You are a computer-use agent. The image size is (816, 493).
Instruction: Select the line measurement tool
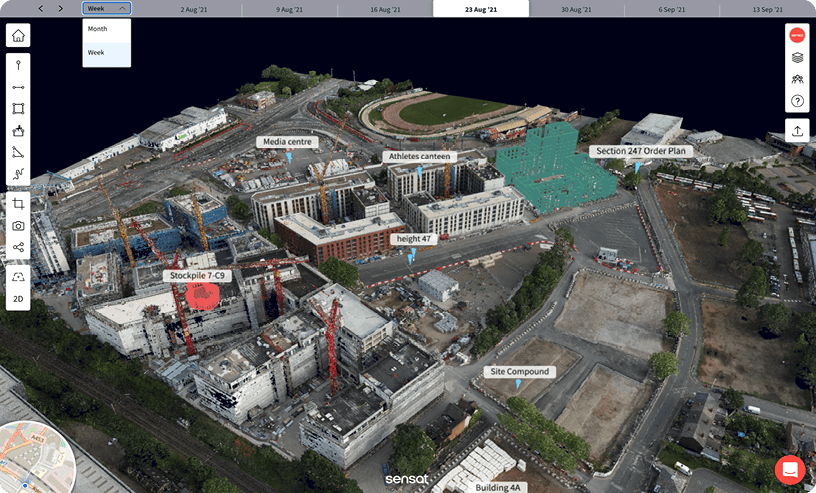[18, 87]
